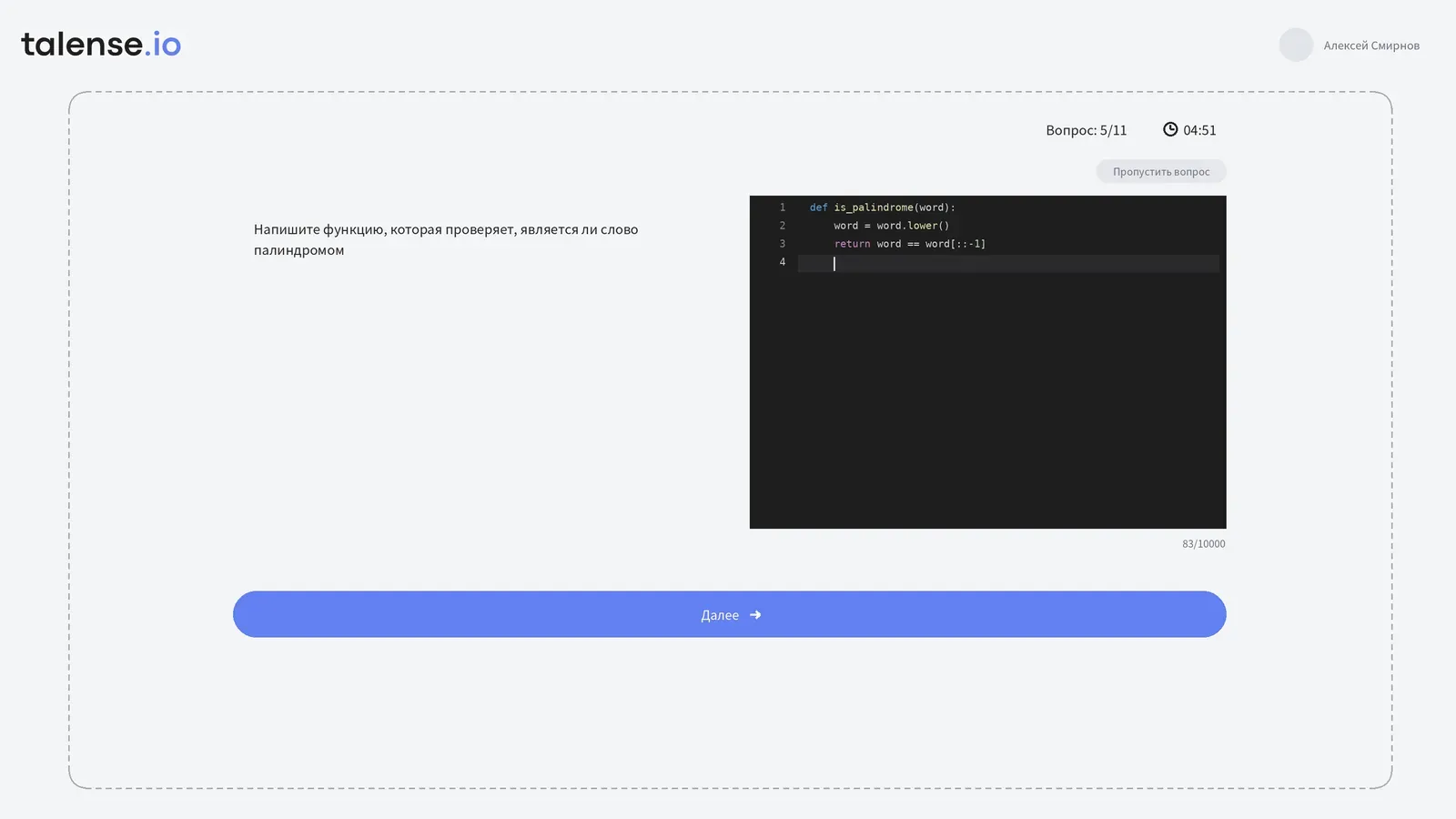Viewport: 1456px width, 819px height.
Task: Click the Вопрос: 5/11 counter
Action: [x=1087, y=130]
